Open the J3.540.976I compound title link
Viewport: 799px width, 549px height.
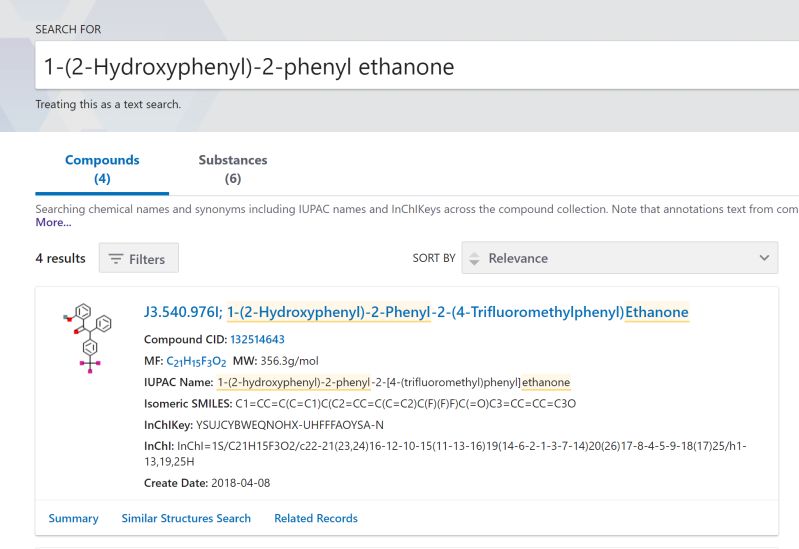[x=416, y=312]
